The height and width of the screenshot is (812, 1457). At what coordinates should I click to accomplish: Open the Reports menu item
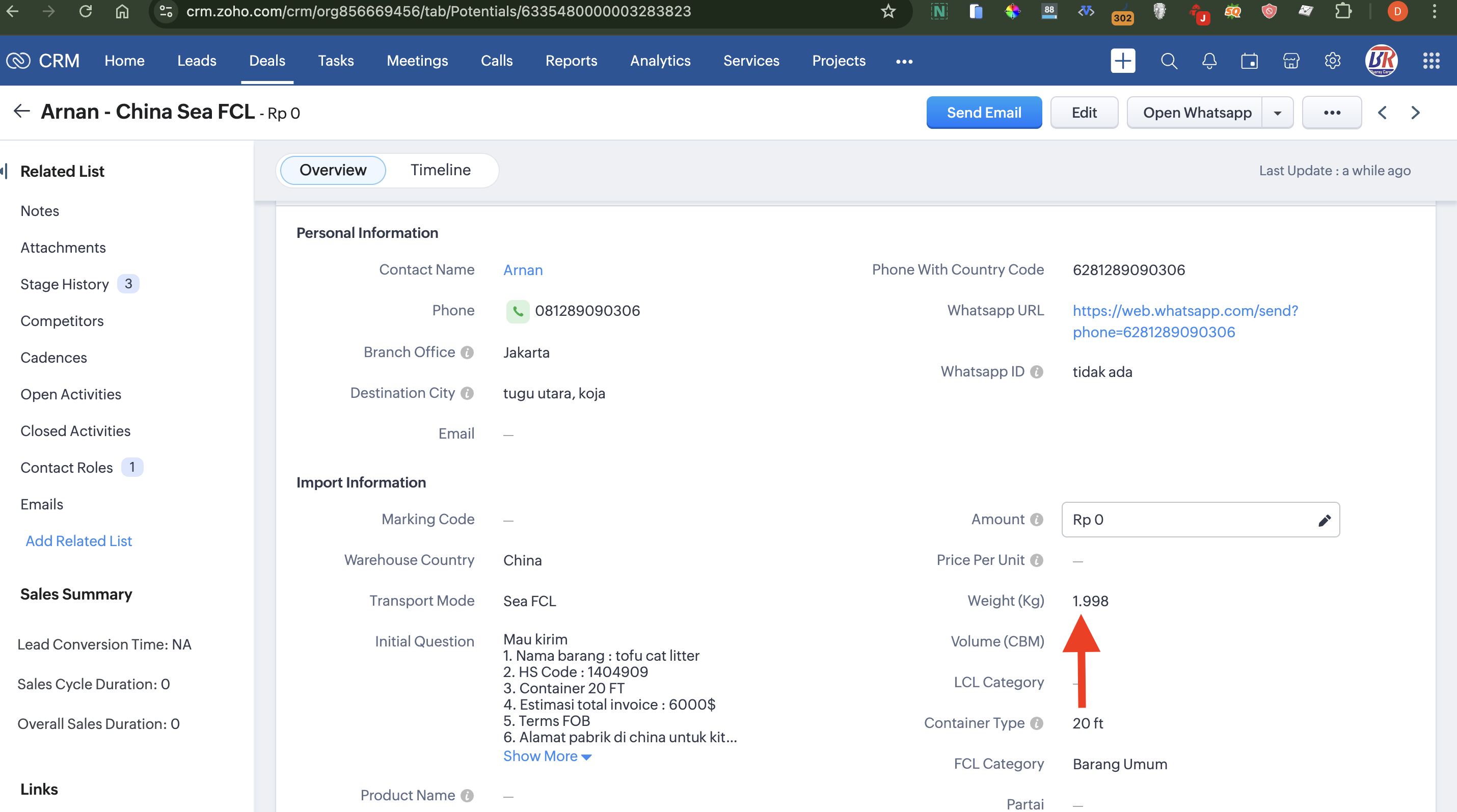click(x=571, y=61)
